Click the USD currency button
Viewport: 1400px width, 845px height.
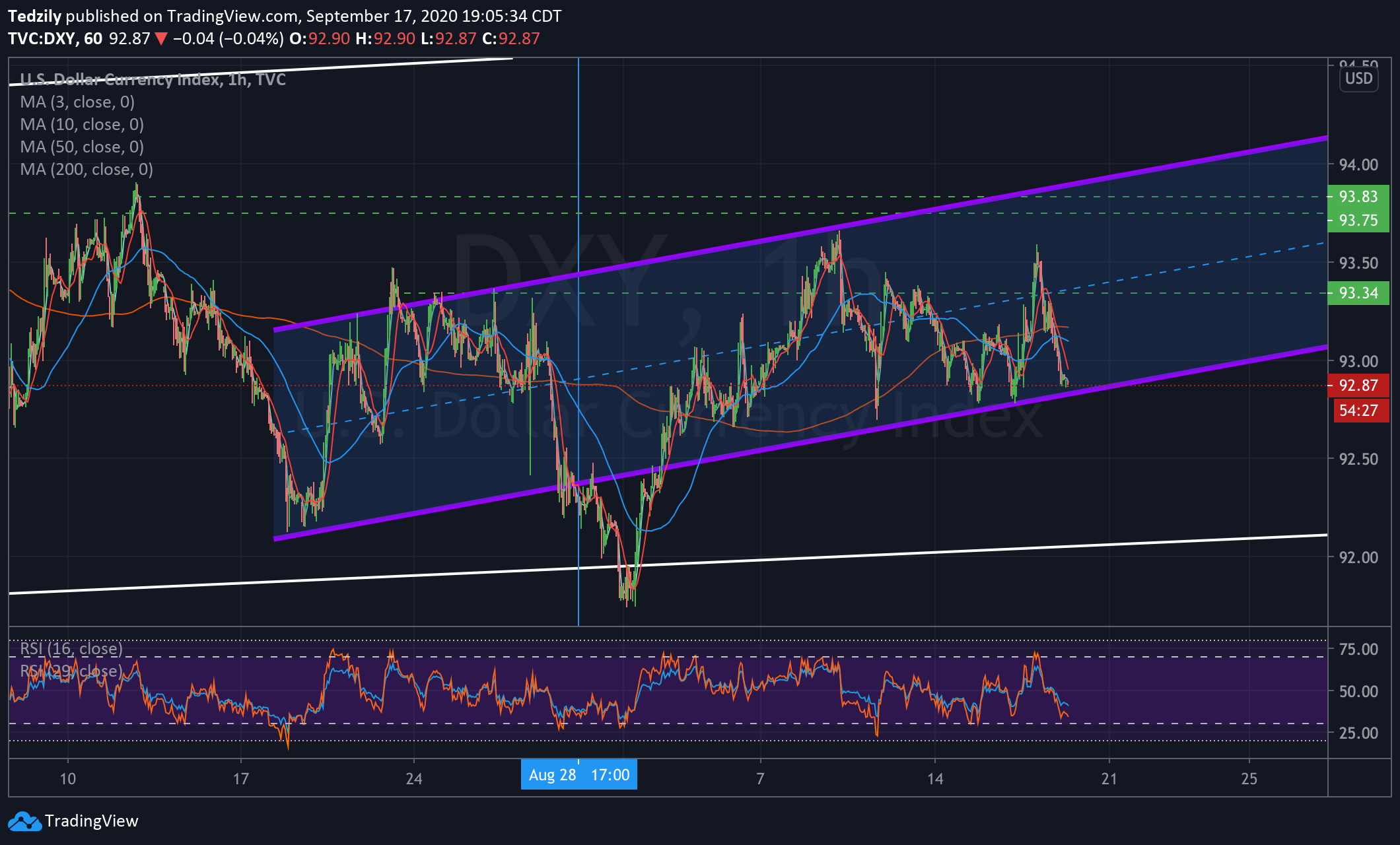tap(1358, 79)
